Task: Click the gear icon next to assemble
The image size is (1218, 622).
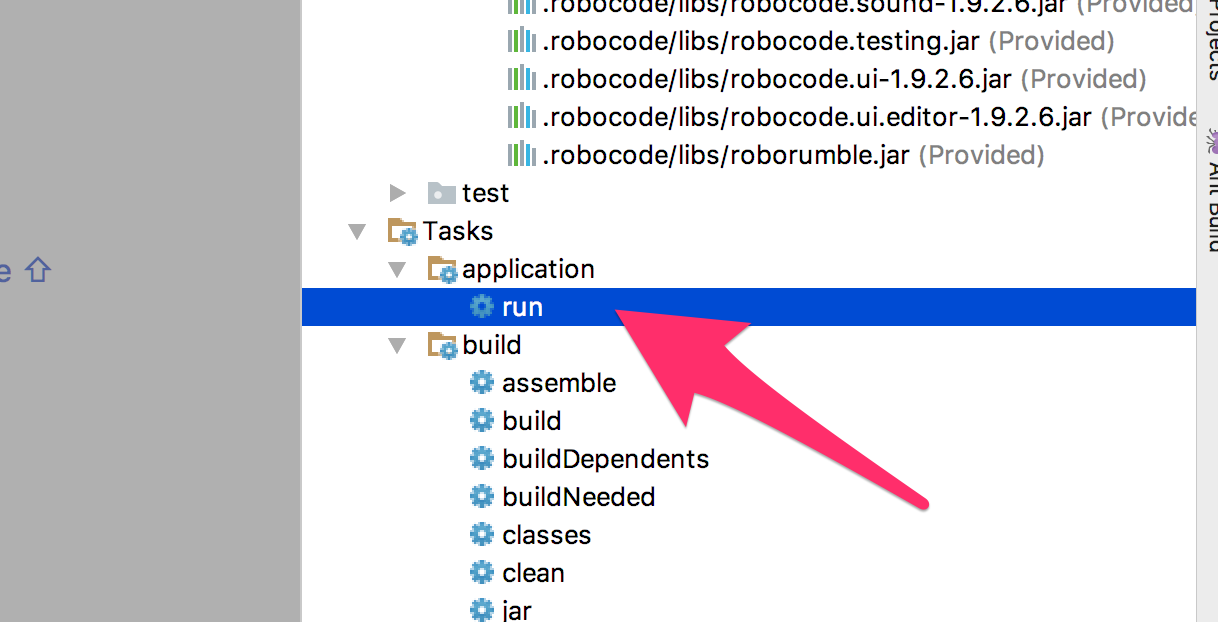Action: (x=482, y=383)
